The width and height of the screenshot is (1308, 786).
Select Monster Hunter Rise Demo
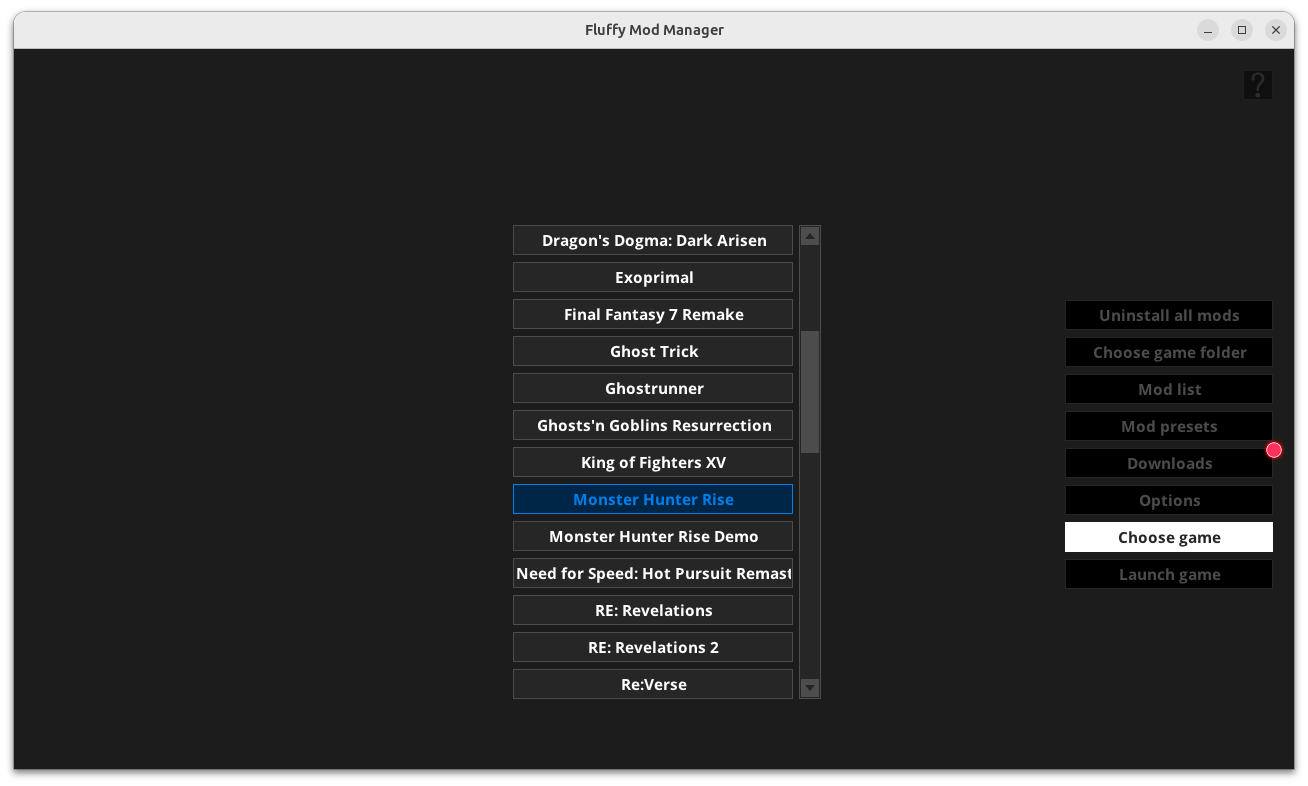653,536
